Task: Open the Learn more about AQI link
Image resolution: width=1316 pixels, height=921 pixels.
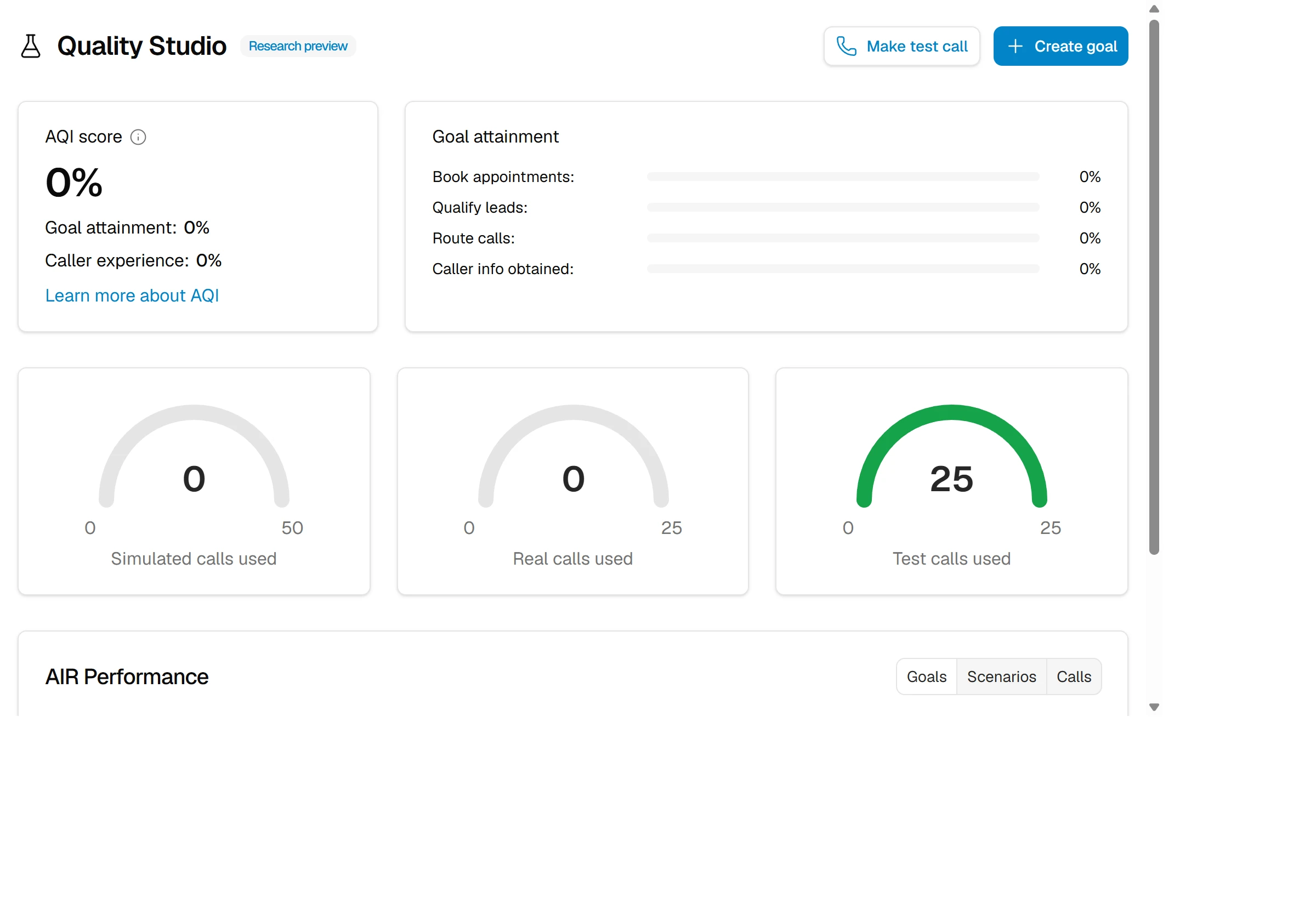Action: (x=132, y=295)
